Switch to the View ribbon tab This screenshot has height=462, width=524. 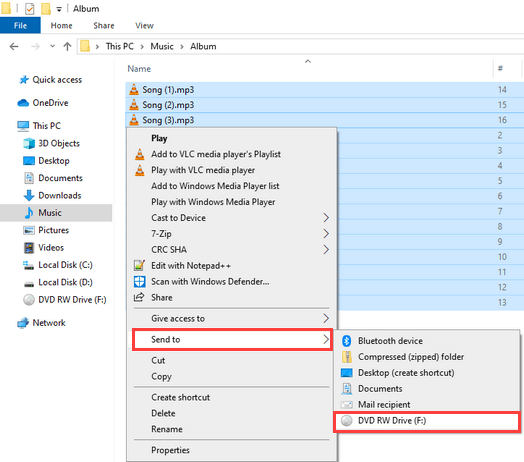[x=144, y=25]
